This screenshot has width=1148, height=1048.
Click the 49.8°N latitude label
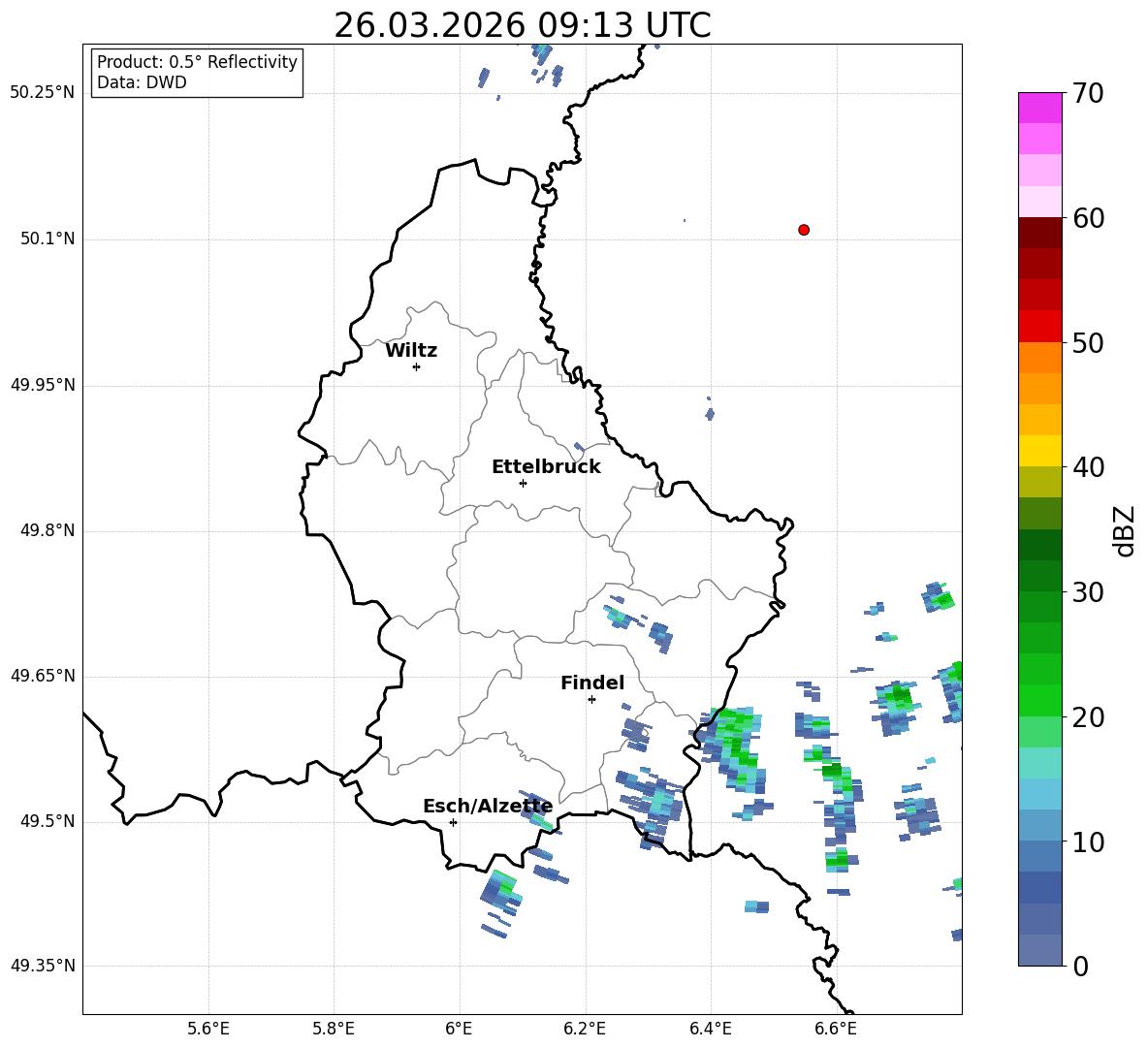coord(48,530)
